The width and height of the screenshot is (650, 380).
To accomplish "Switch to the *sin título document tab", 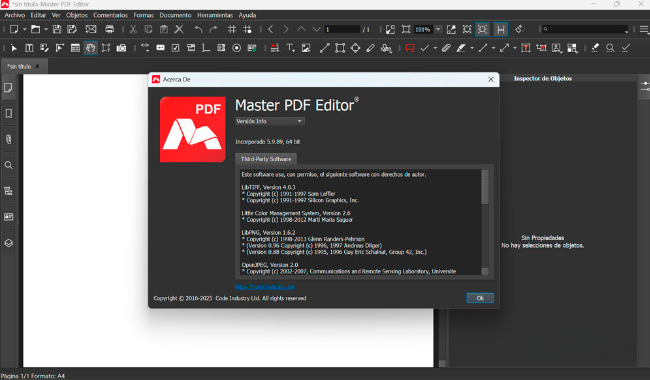I will (24, 66).
